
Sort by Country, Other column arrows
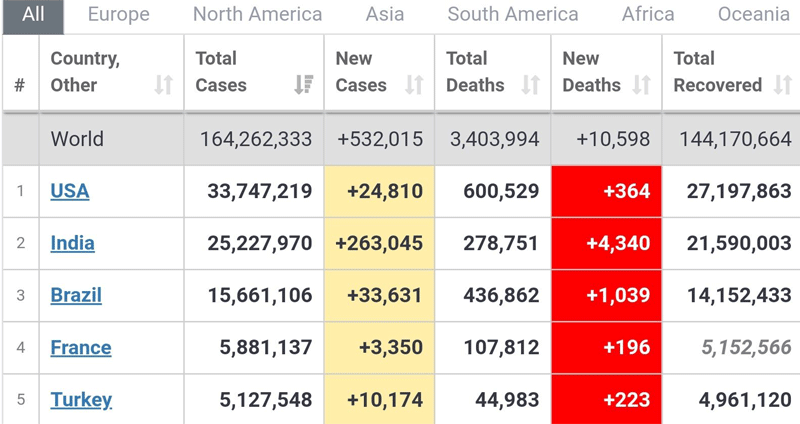(164, 86)
